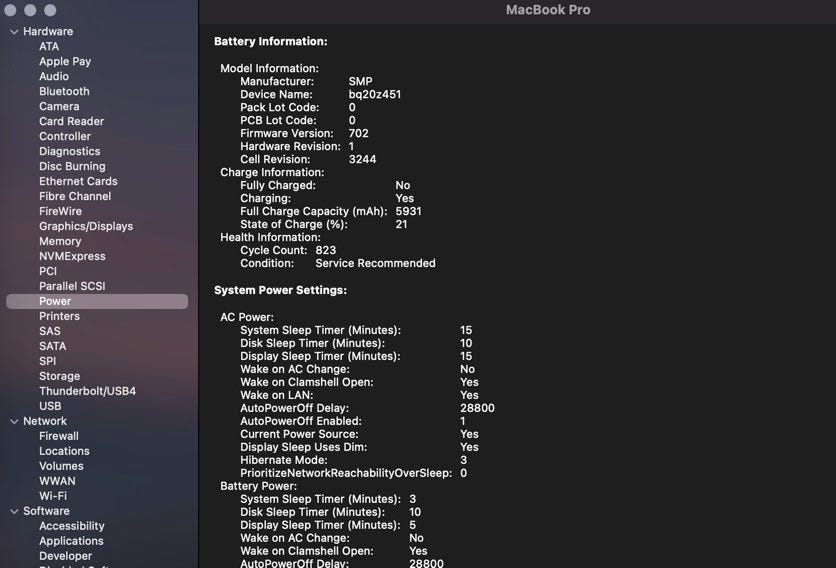Select Hibernate Mode value 3
The image size is (836, 568).
click(x=464, y=460)
